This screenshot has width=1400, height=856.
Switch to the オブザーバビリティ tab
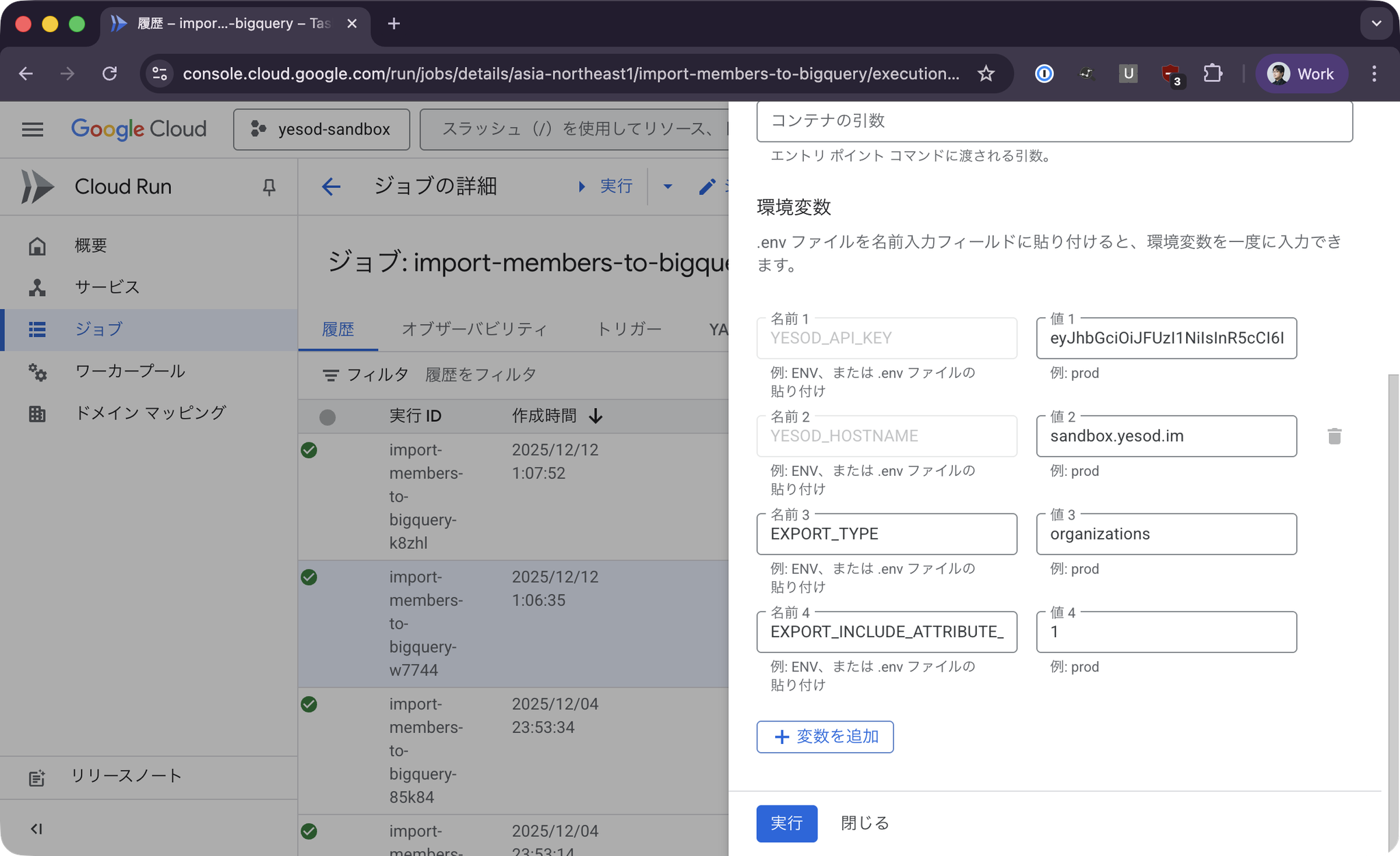(474, 330)
